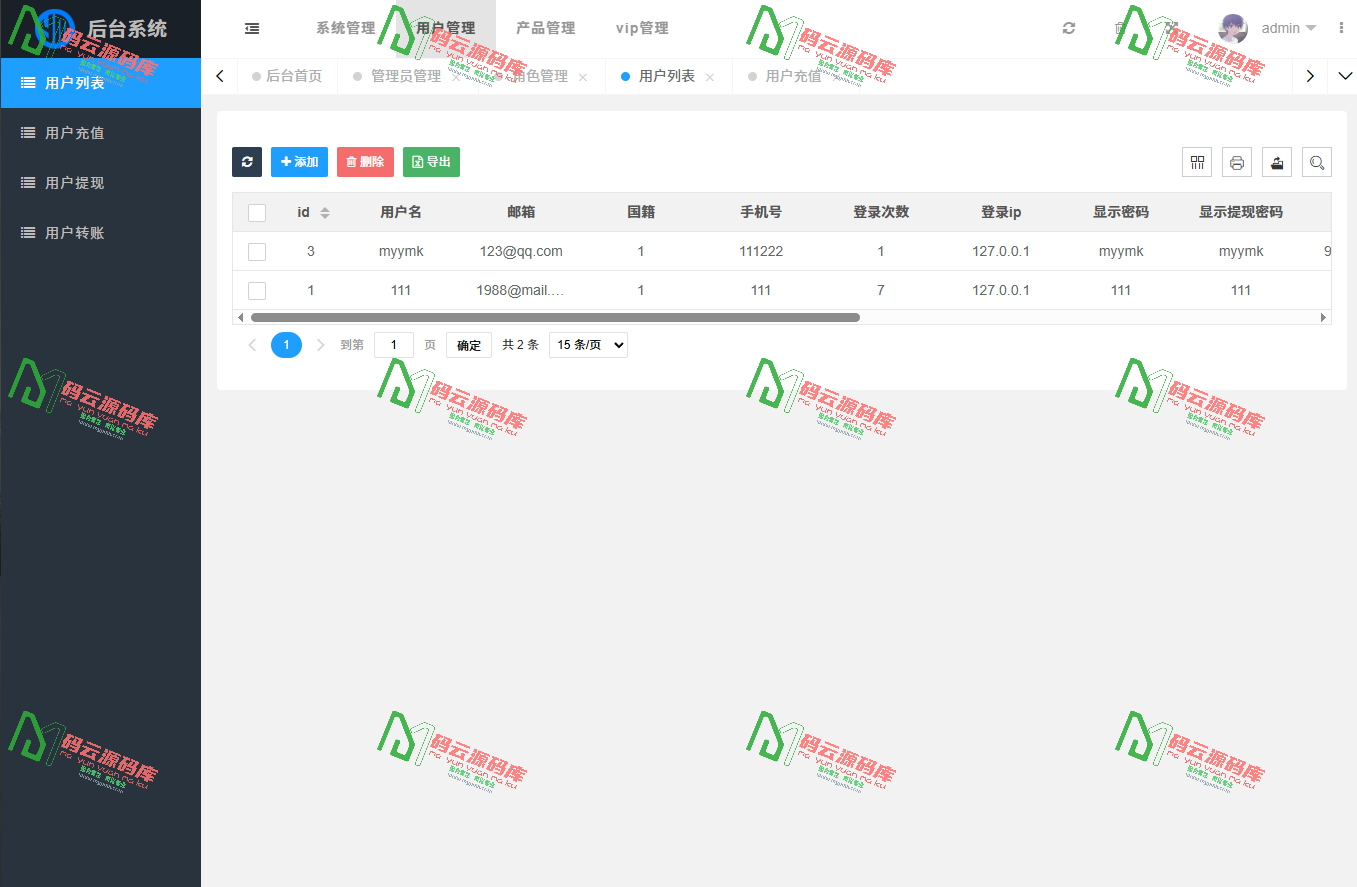The width and height of the screenshot is (1357, 887).
Task: Select the checkbox for user myymk
Action: [x=257, y=251]
